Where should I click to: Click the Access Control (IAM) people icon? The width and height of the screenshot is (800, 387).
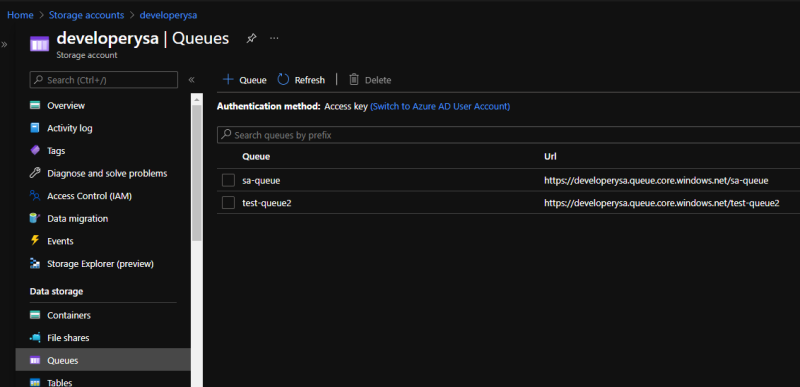coord(35,196)
